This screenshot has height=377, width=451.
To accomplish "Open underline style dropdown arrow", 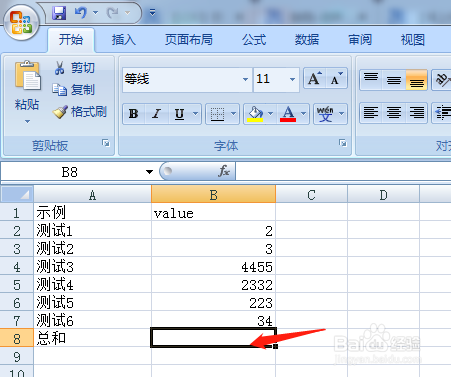I will click(x=196, y=114).
